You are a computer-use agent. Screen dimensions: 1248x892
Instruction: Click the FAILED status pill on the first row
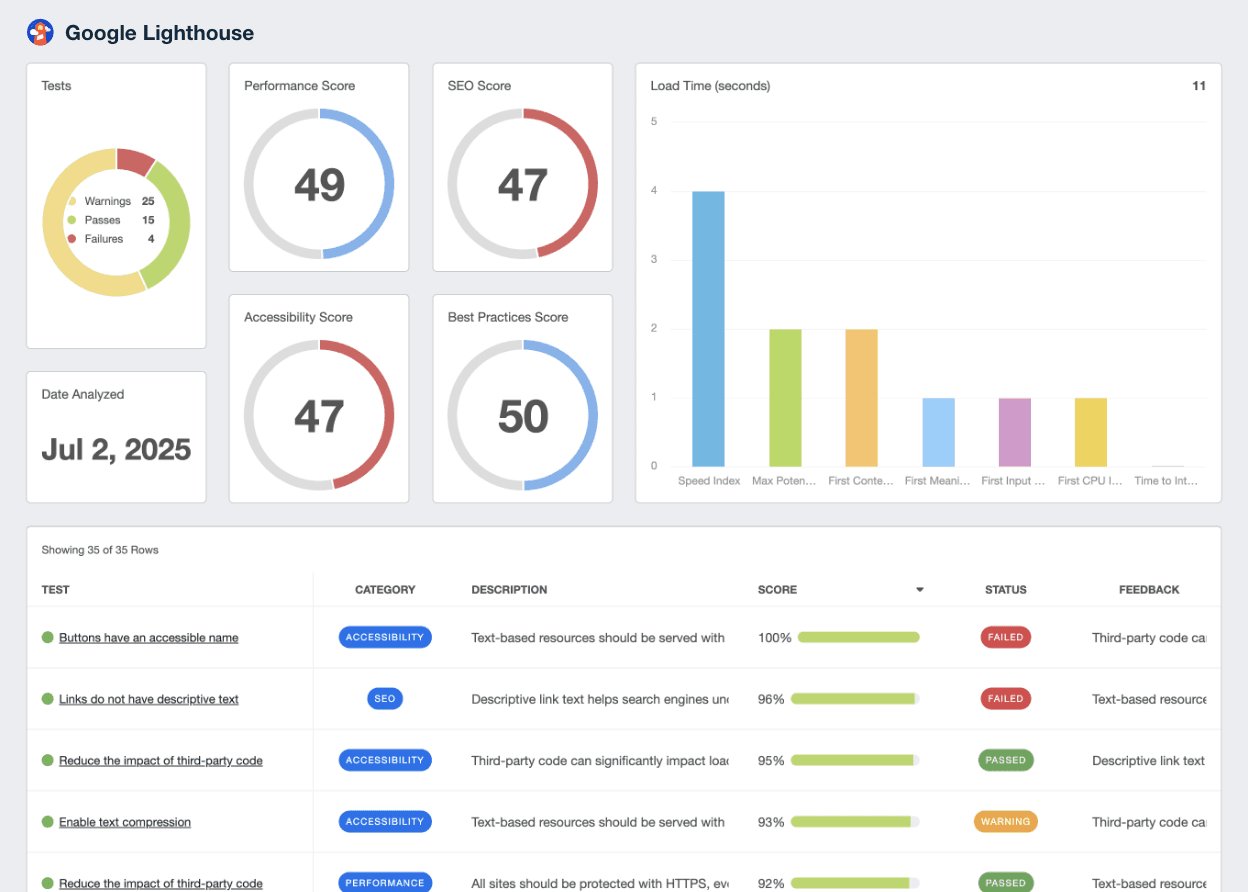(x=1005, y=637)
